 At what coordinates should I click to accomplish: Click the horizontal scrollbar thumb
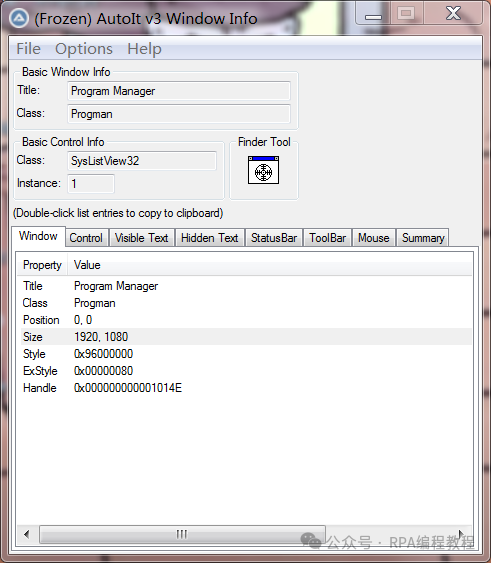(182, 534)
